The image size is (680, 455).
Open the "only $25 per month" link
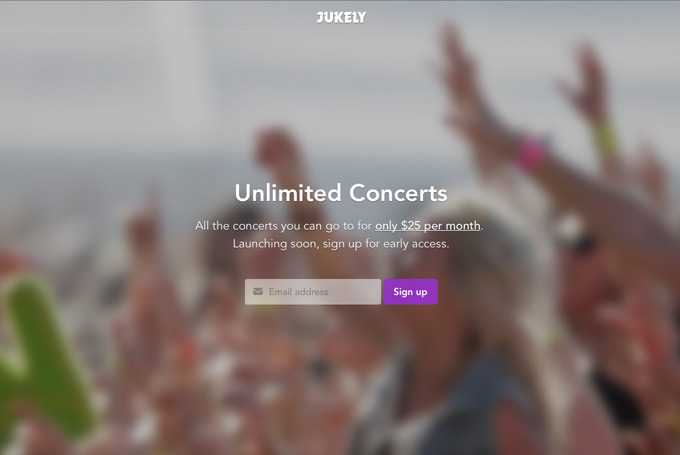tap(428, 226)
